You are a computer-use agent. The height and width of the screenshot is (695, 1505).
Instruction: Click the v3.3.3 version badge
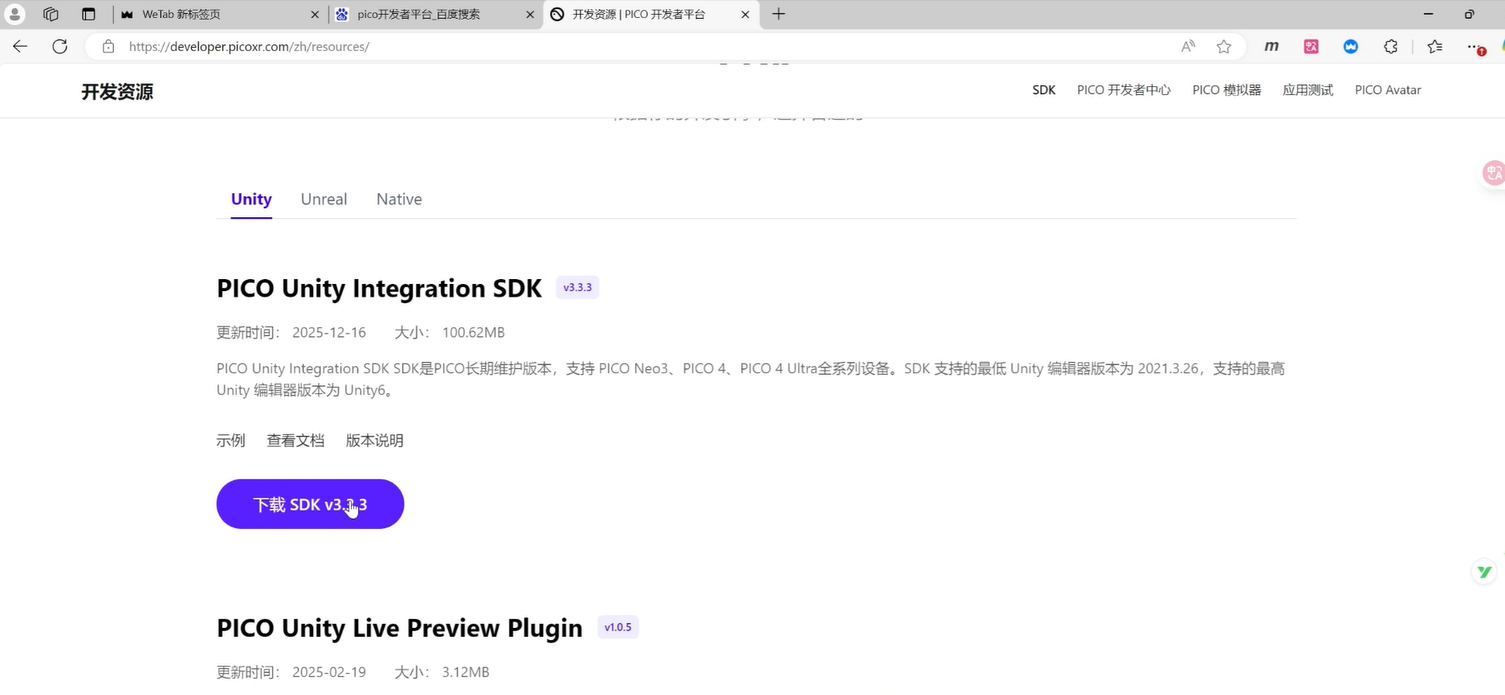578,288
